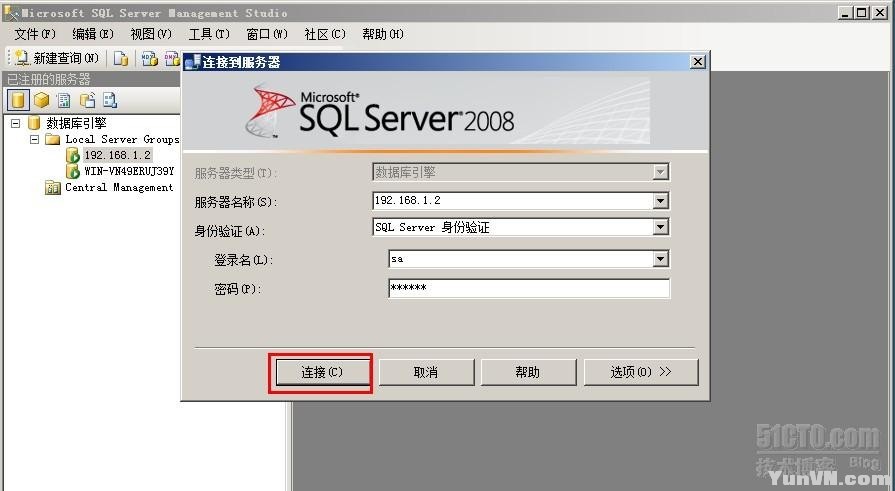This screenshot has height=491, width=895.
Task: Click the Central Management folder icon
Action: pos(53,187)
